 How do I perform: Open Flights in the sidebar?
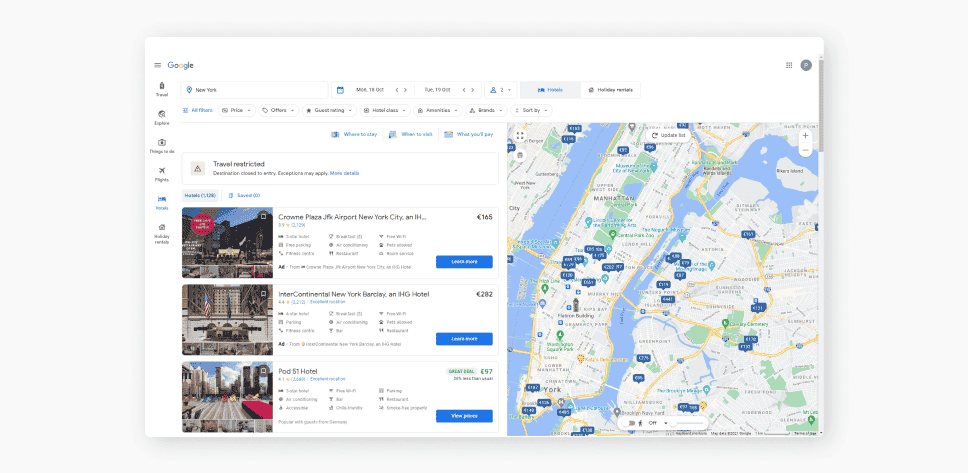click(x=162, y=175)
